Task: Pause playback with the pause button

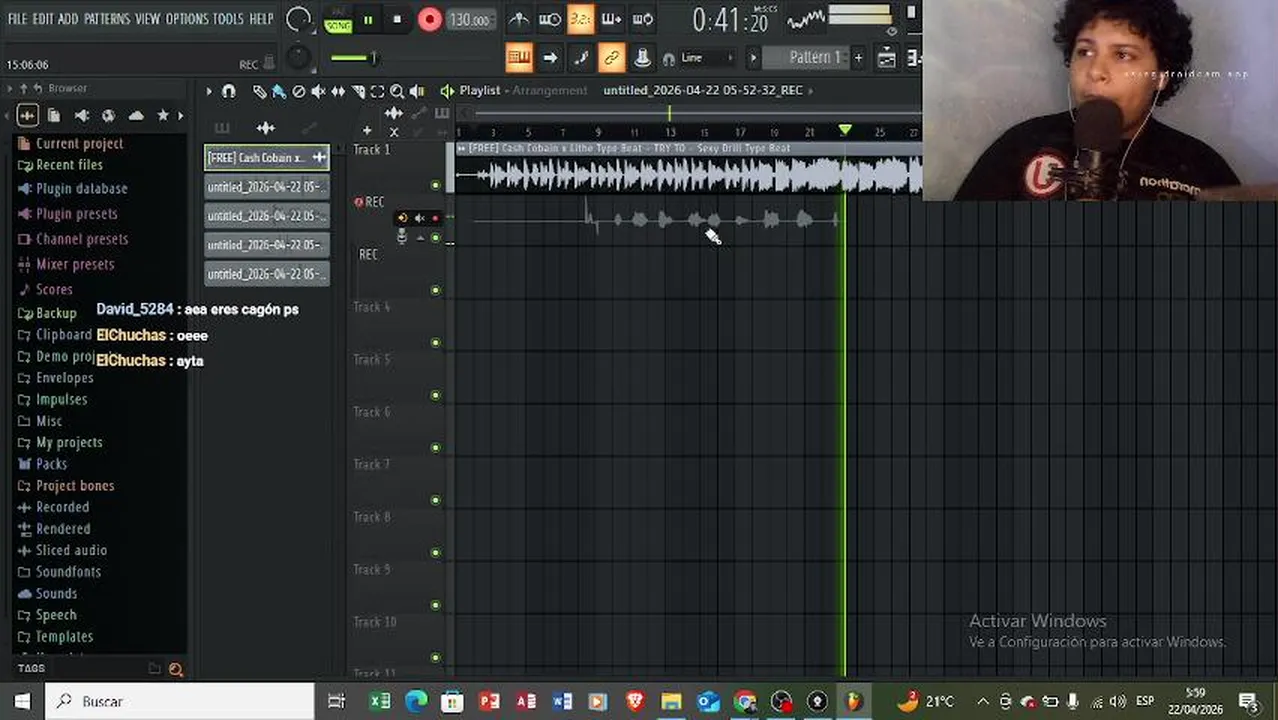Action: coord(368,19)
